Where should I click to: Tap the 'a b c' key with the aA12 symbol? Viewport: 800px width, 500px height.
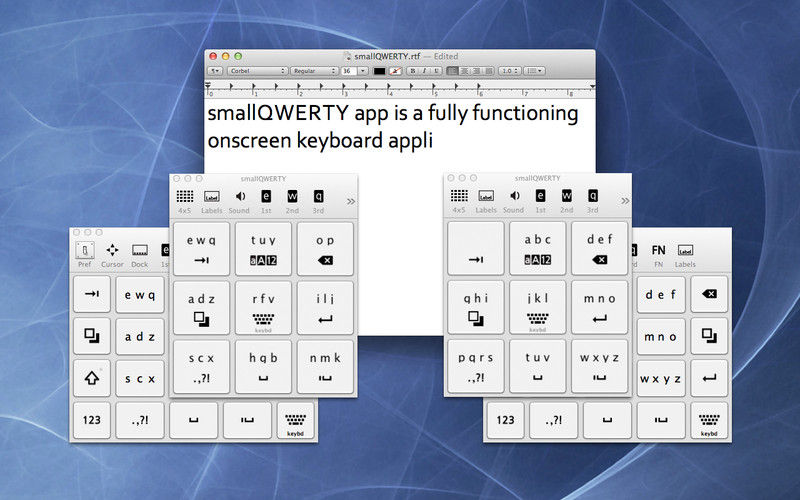coord(538,248)
